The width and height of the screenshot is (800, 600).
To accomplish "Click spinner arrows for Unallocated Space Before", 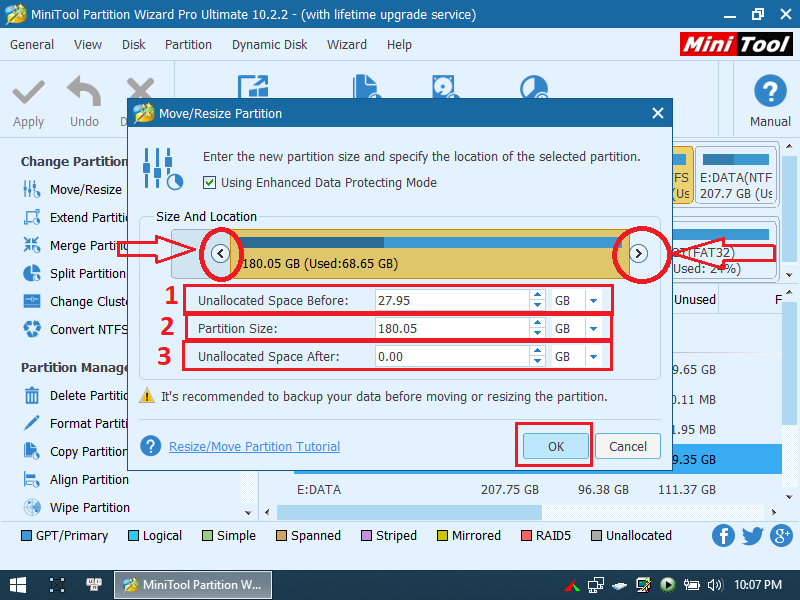I will click(x=537, y=301).
